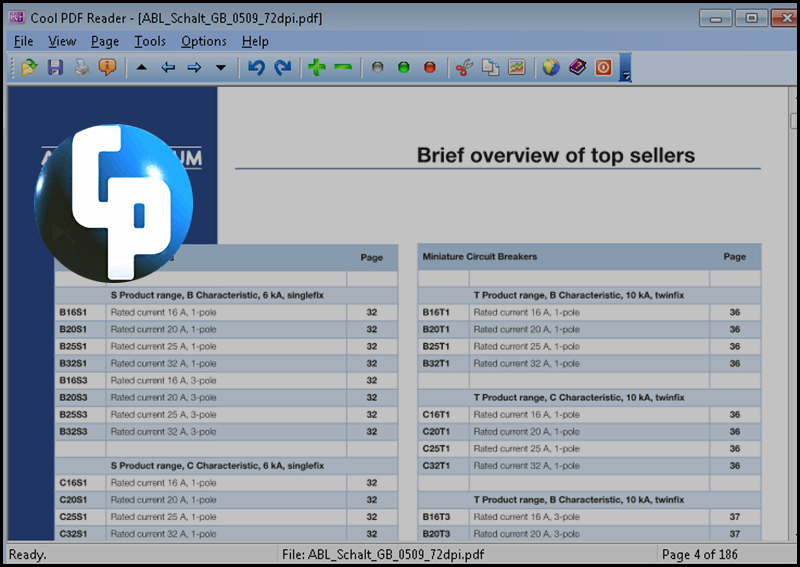This screenshot has height=567, width=800.
Task: Click the B25T1 product code
Action: [436, 347]
